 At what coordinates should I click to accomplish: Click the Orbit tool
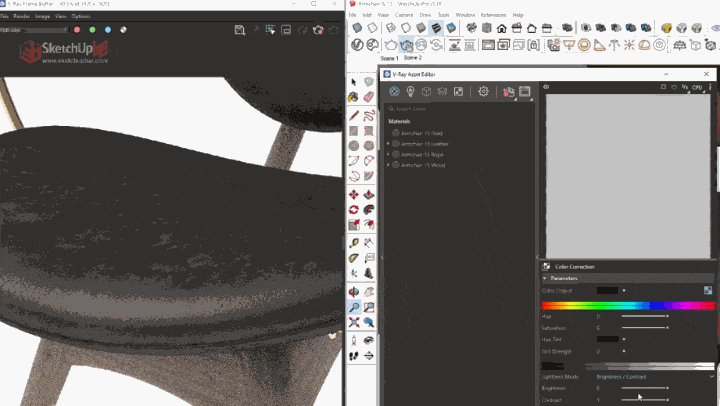click(354, 290)
